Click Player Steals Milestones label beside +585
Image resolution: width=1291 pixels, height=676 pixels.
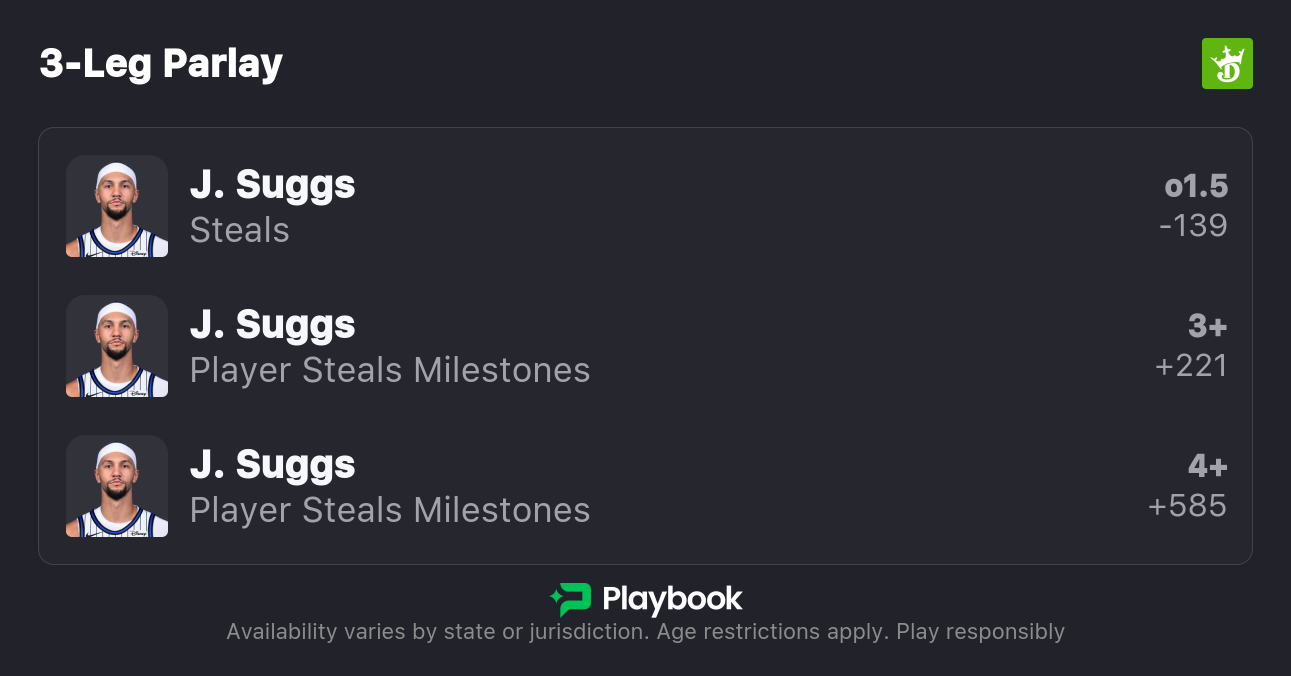[390, 511]
